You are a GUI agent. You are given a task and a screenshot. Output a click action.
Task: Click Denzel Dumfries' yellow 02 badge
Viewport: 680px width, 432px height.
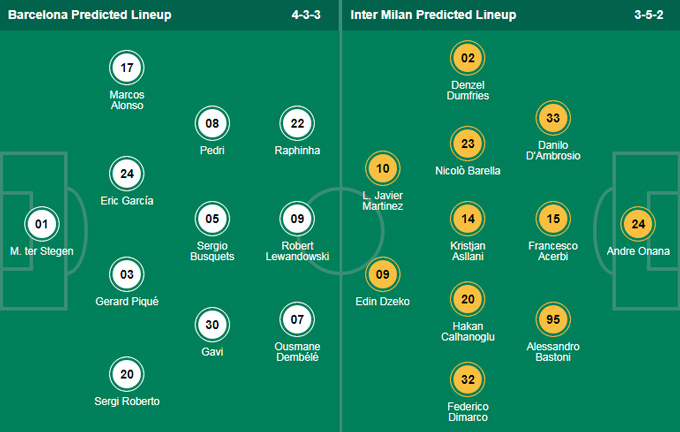(x=468, y=58)
